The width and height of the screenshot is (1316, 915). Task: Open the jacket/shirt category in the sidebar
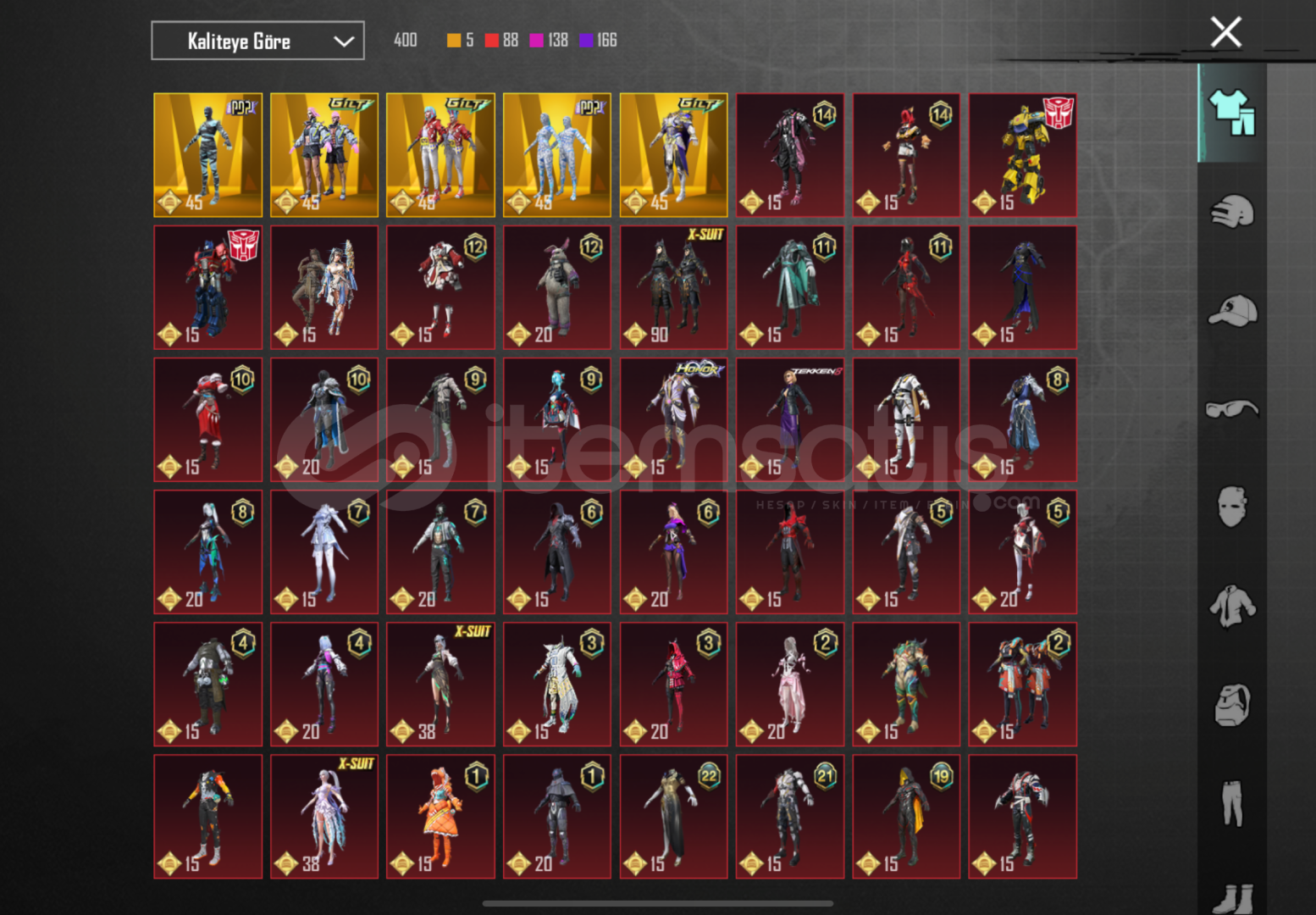tap(1232, 607)
